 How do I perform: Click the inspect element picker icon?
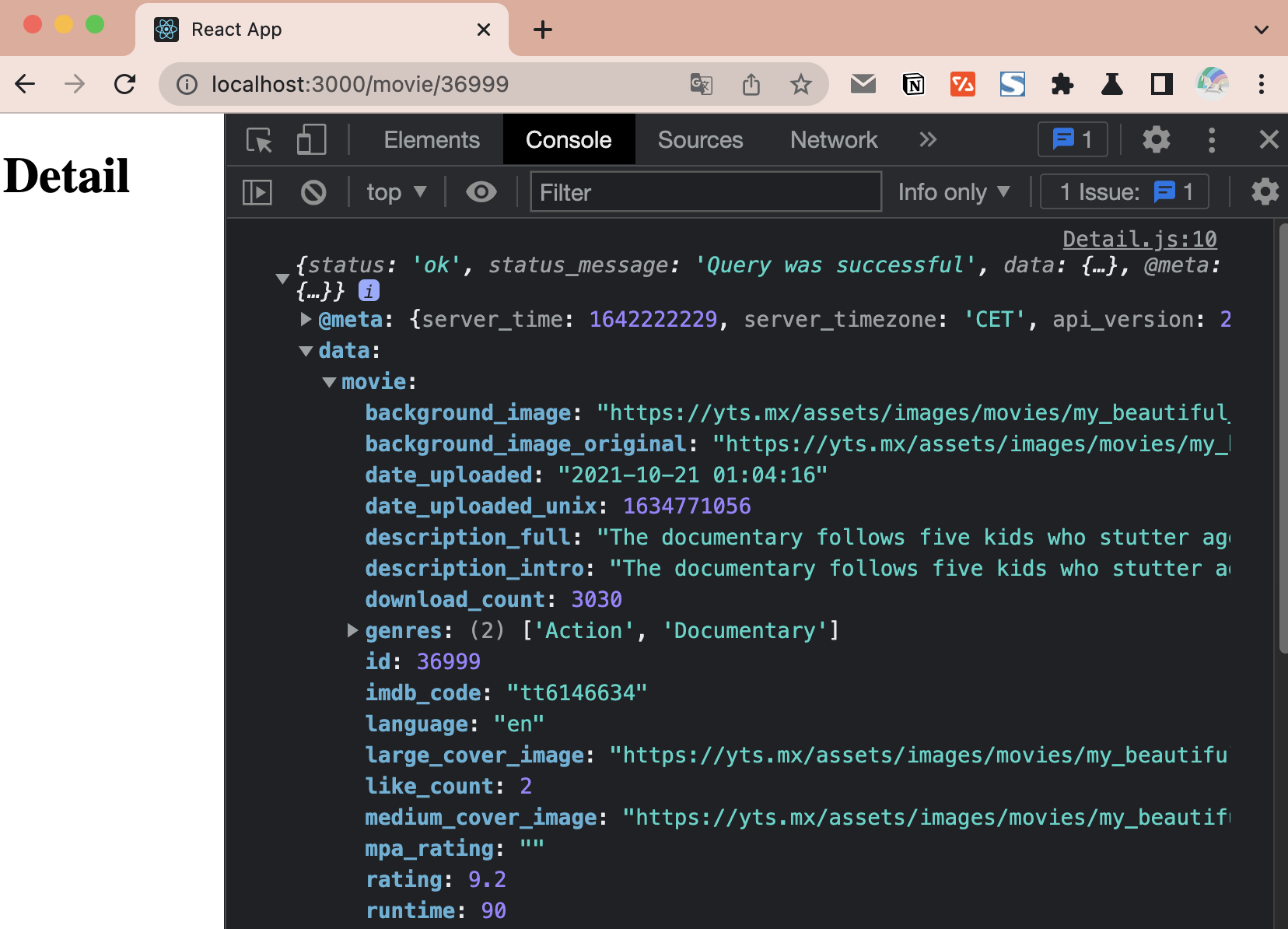pyautogui.click(x=259, y=140)
